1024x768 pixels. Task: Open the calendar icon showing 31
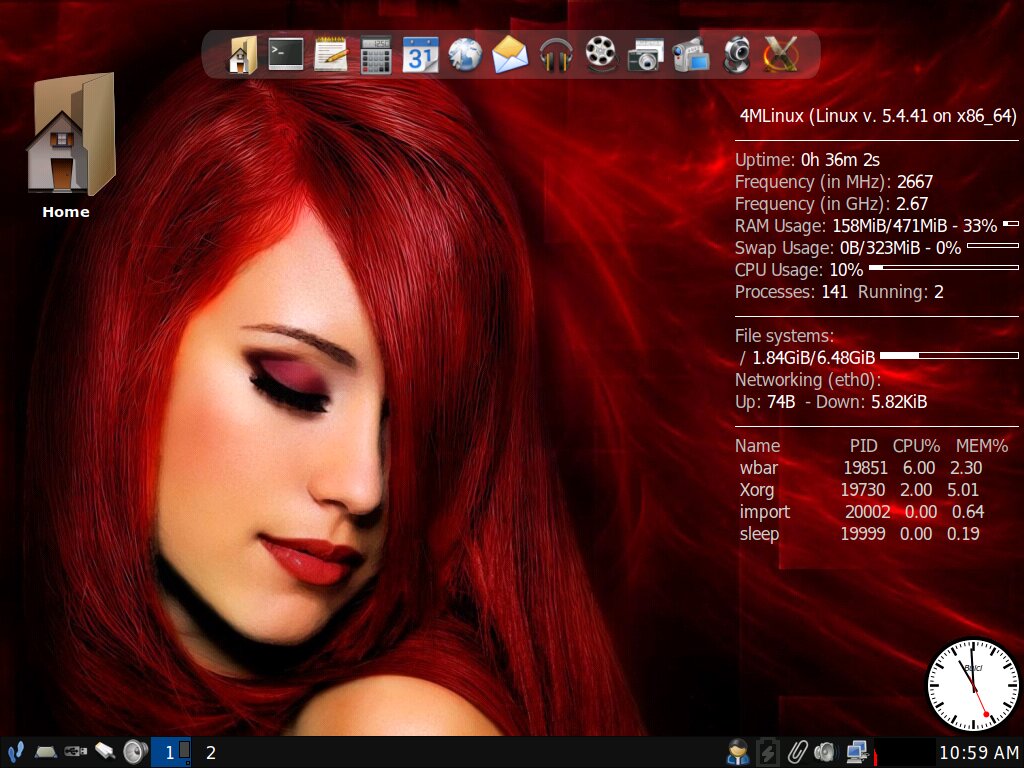[420, 54]
